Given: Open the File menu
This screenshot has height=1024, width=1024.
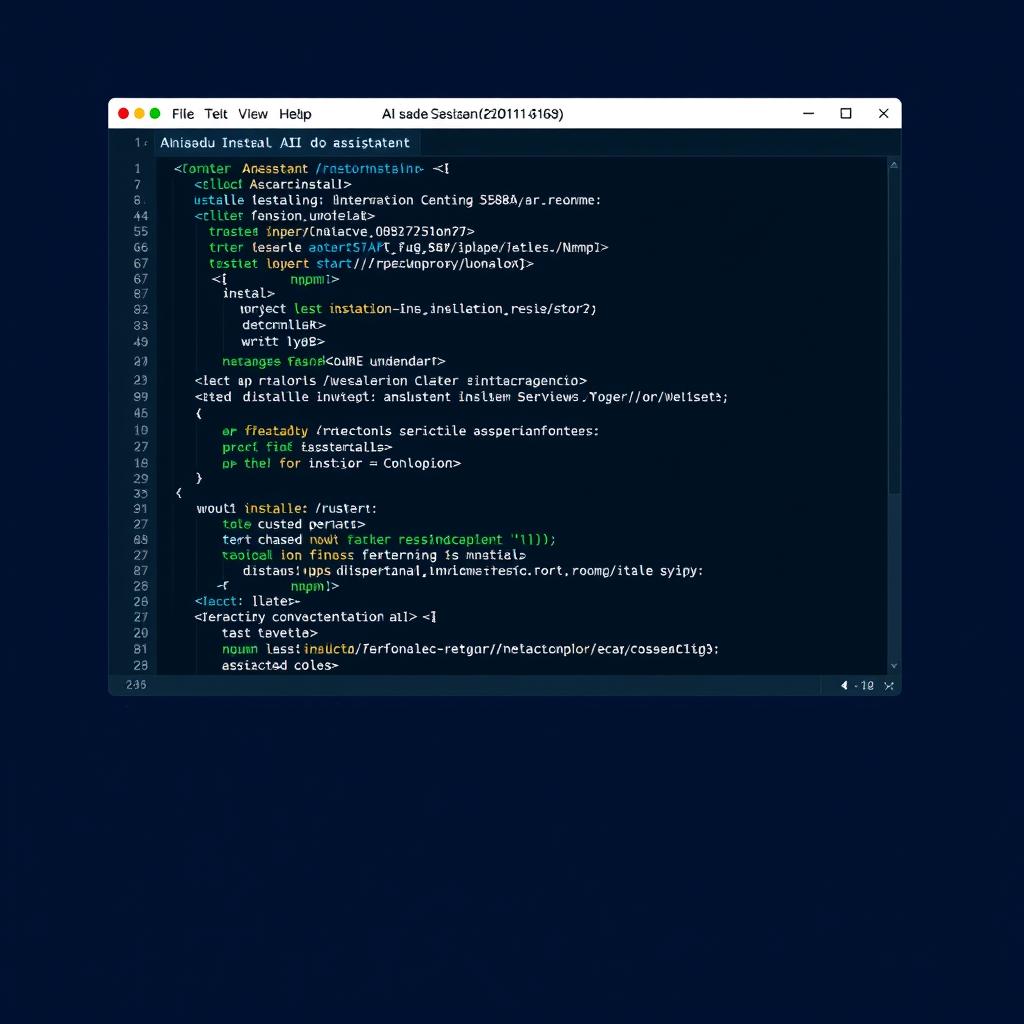Looking at the screenshot, I should (x=183, y=114).
